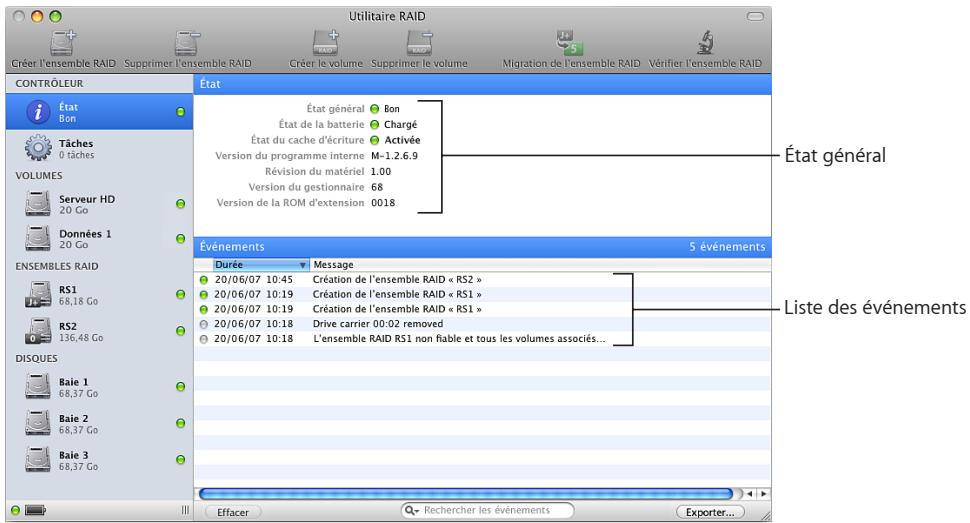
Task: Click magnifier icon in event search field
Action: point(411,511)
